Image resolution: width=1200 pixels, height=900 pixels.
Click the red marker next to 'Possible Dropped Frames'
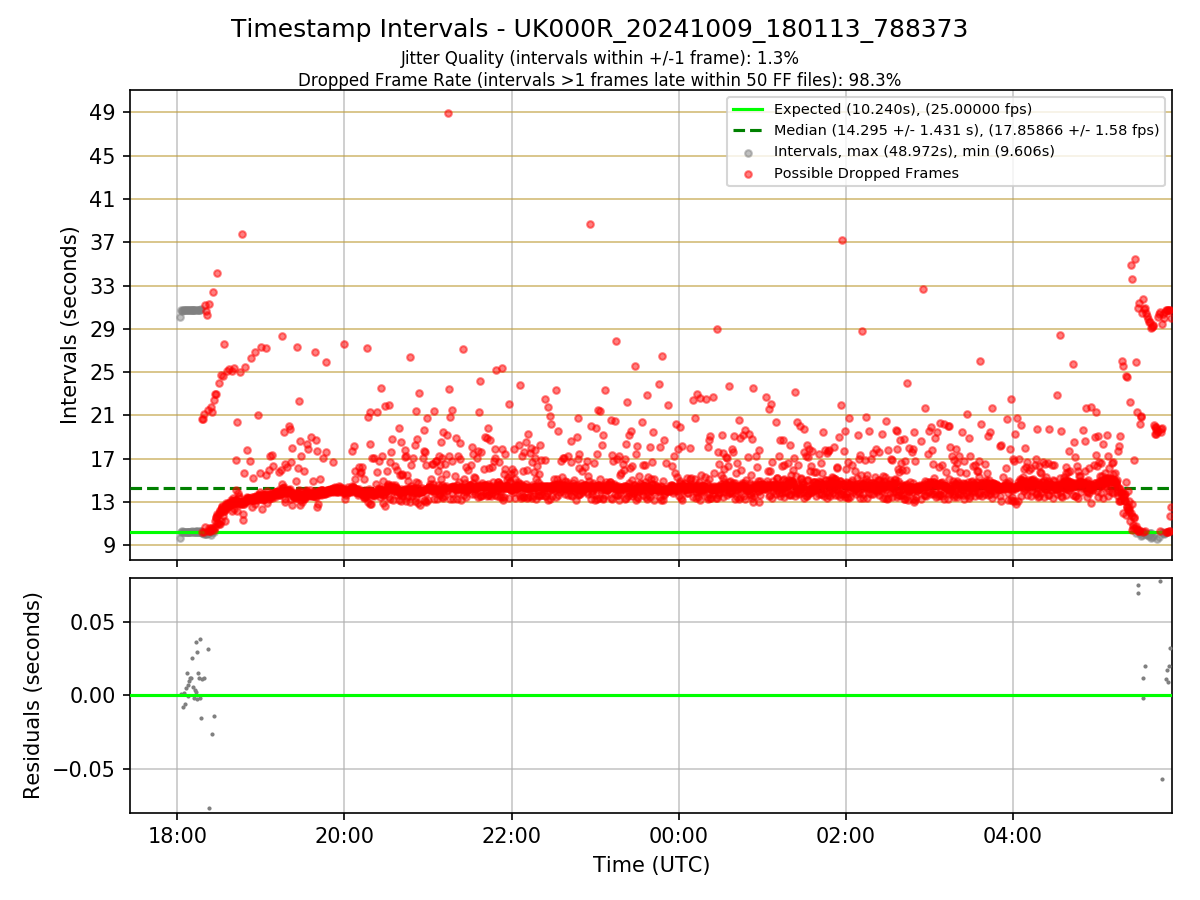point(749,173)
